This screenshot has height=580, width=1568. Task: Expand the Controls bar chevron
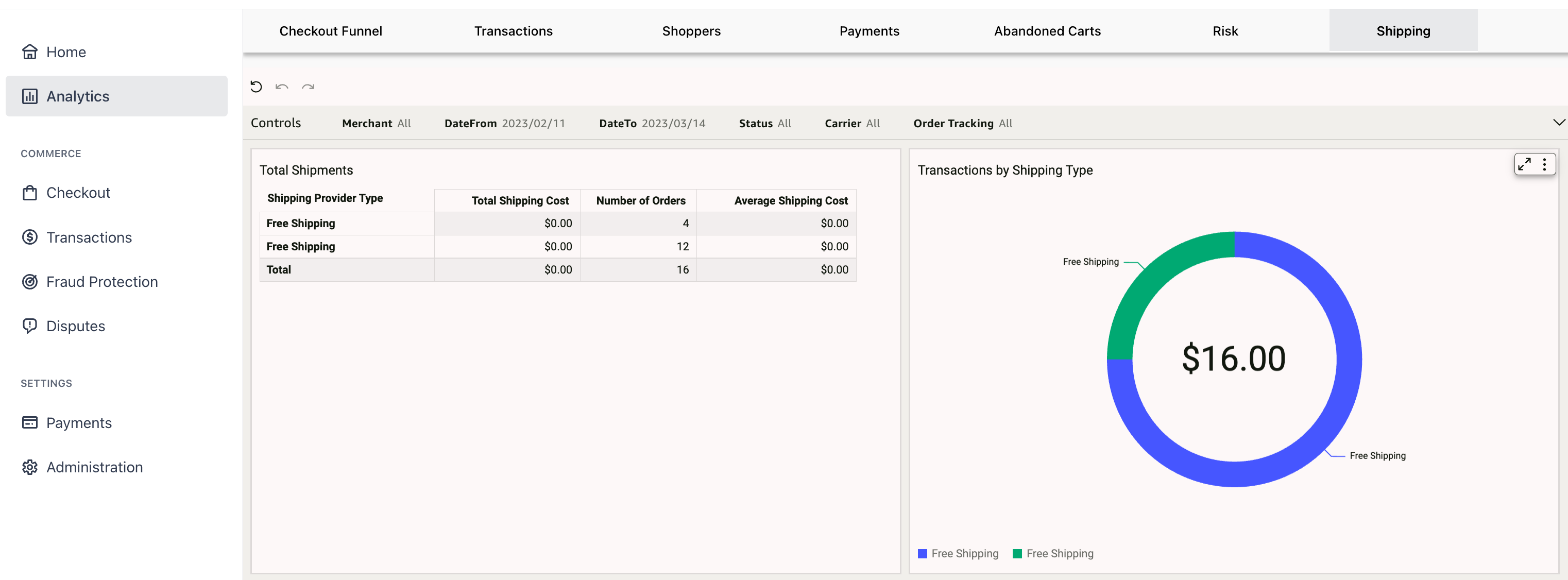point(1558,123)
